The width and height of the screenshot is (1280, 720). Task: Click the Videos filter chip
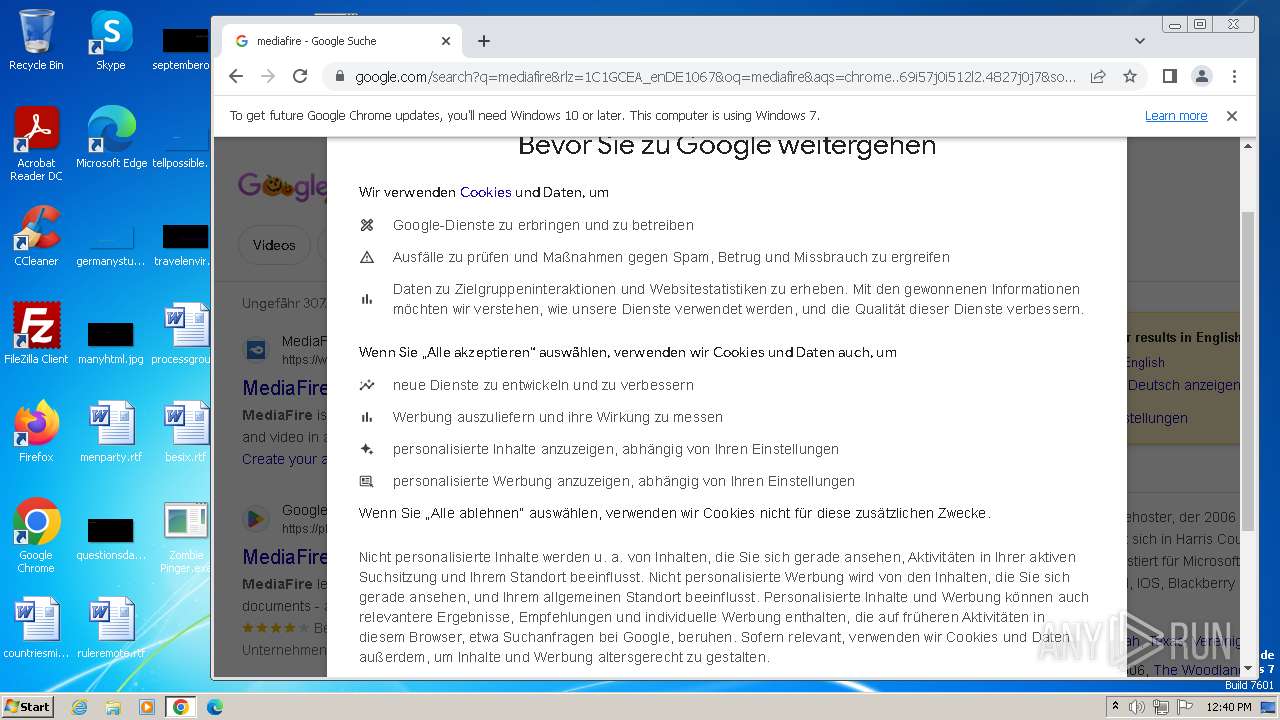(x=274, y=245)
